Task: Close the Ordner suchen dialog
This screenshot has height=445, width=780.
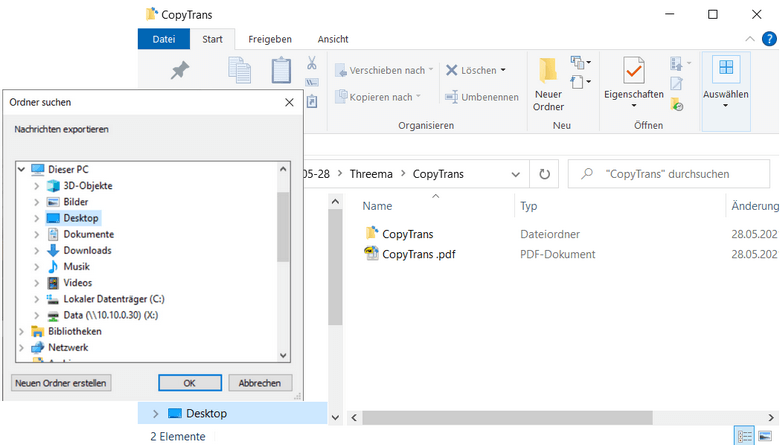Action: pyautogui.click(x=289, y=102)
